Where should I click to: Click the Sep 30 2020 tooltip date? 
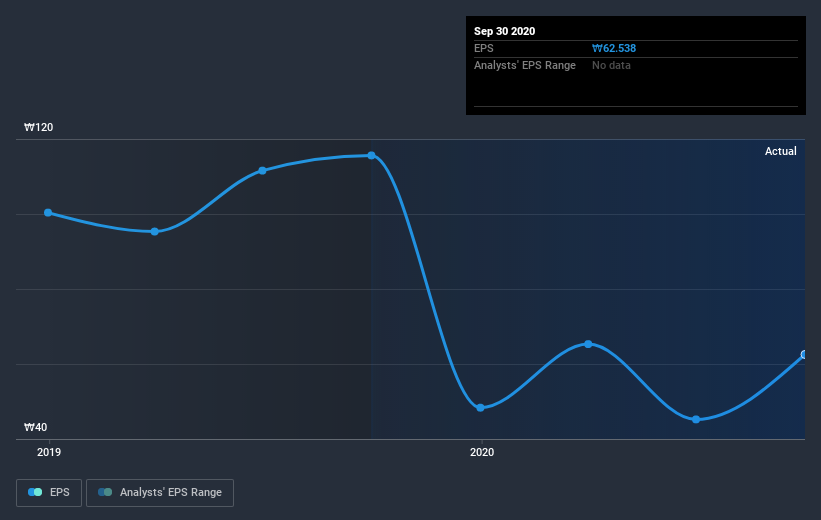click(504, 31)
